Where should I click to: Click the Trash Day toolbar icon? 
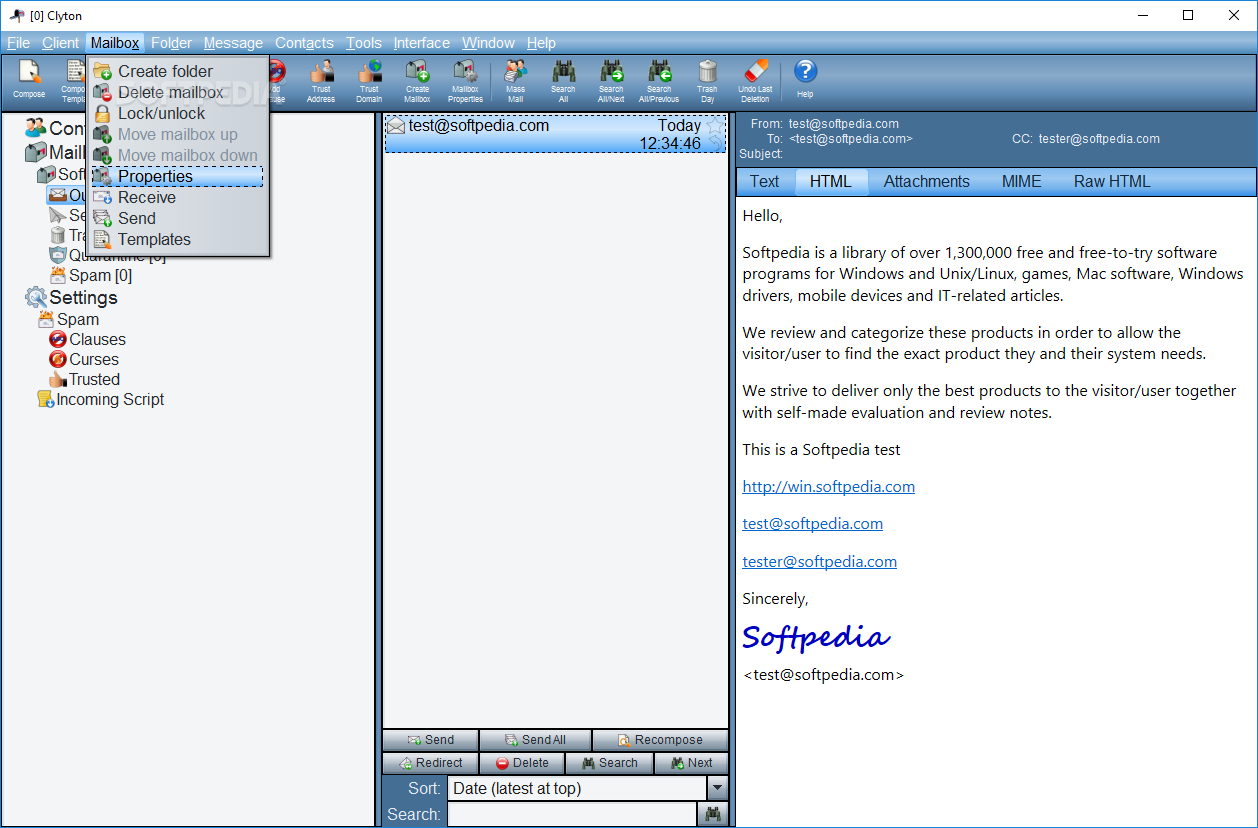tap(707, 81)
